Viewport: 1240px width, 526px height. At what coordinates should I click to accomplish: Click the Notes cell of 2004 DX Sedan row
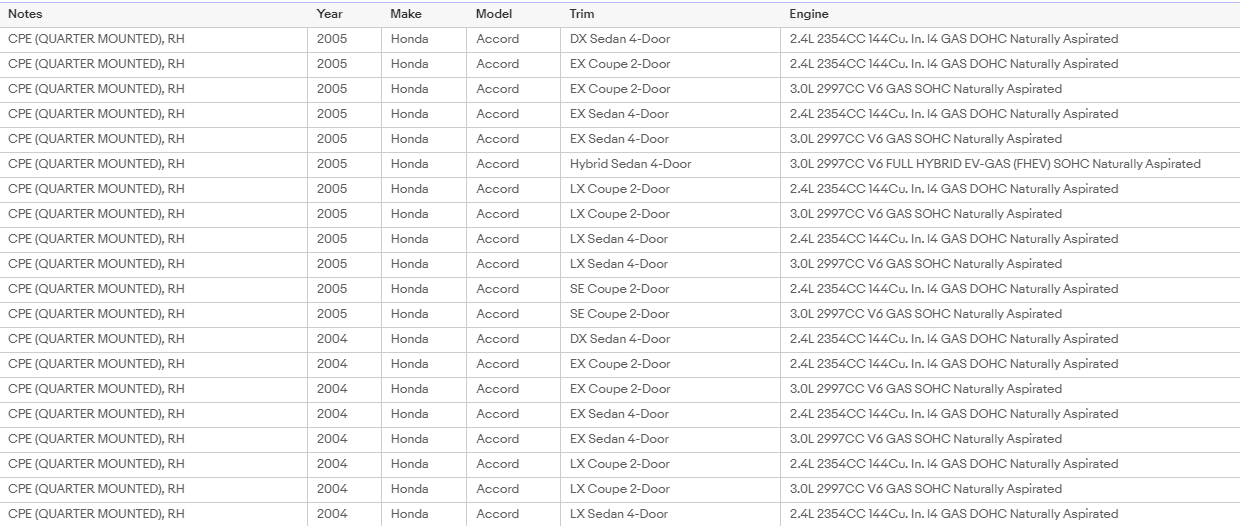tap(154, 339)
